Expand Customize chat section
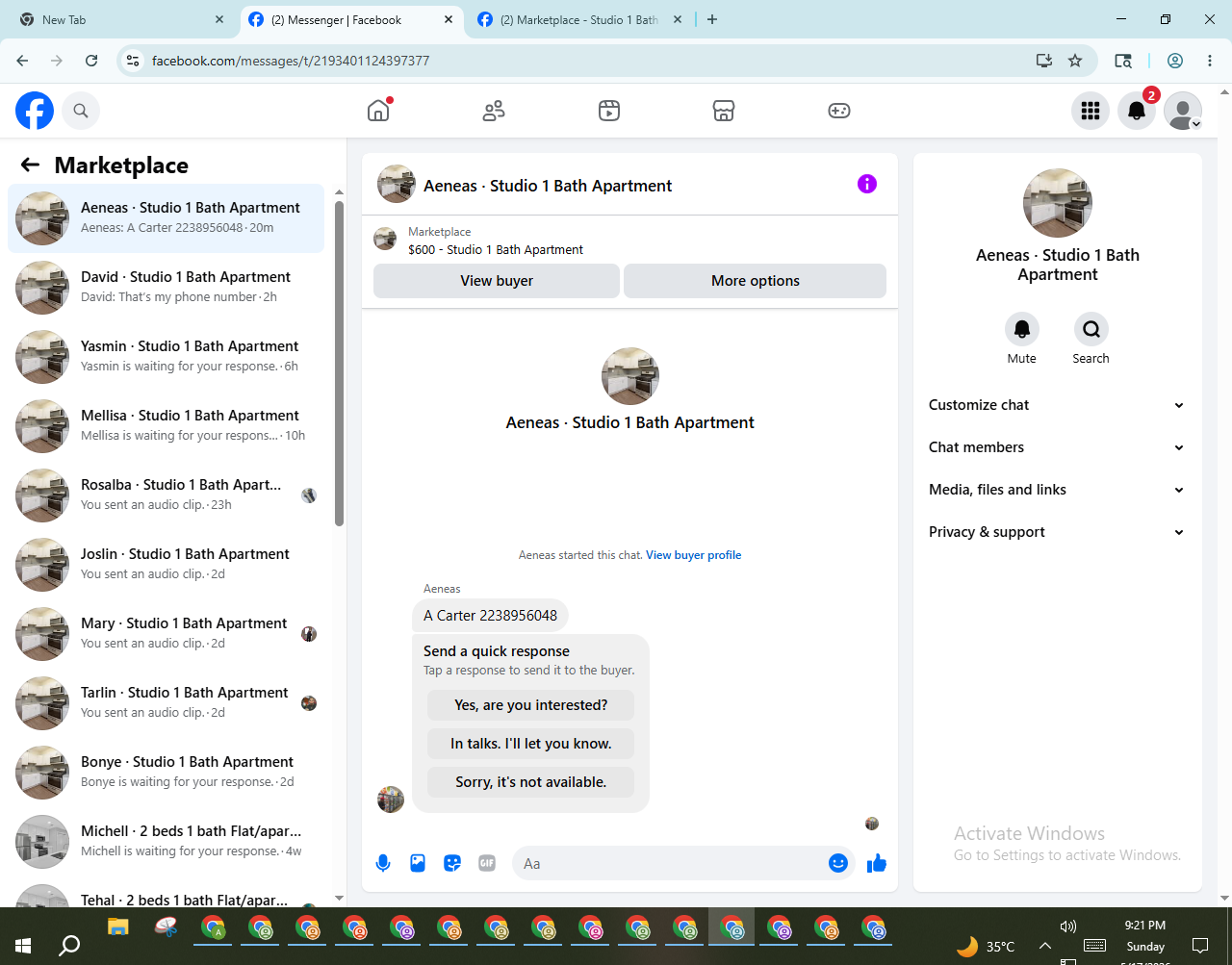 [x=1057, y=405]
